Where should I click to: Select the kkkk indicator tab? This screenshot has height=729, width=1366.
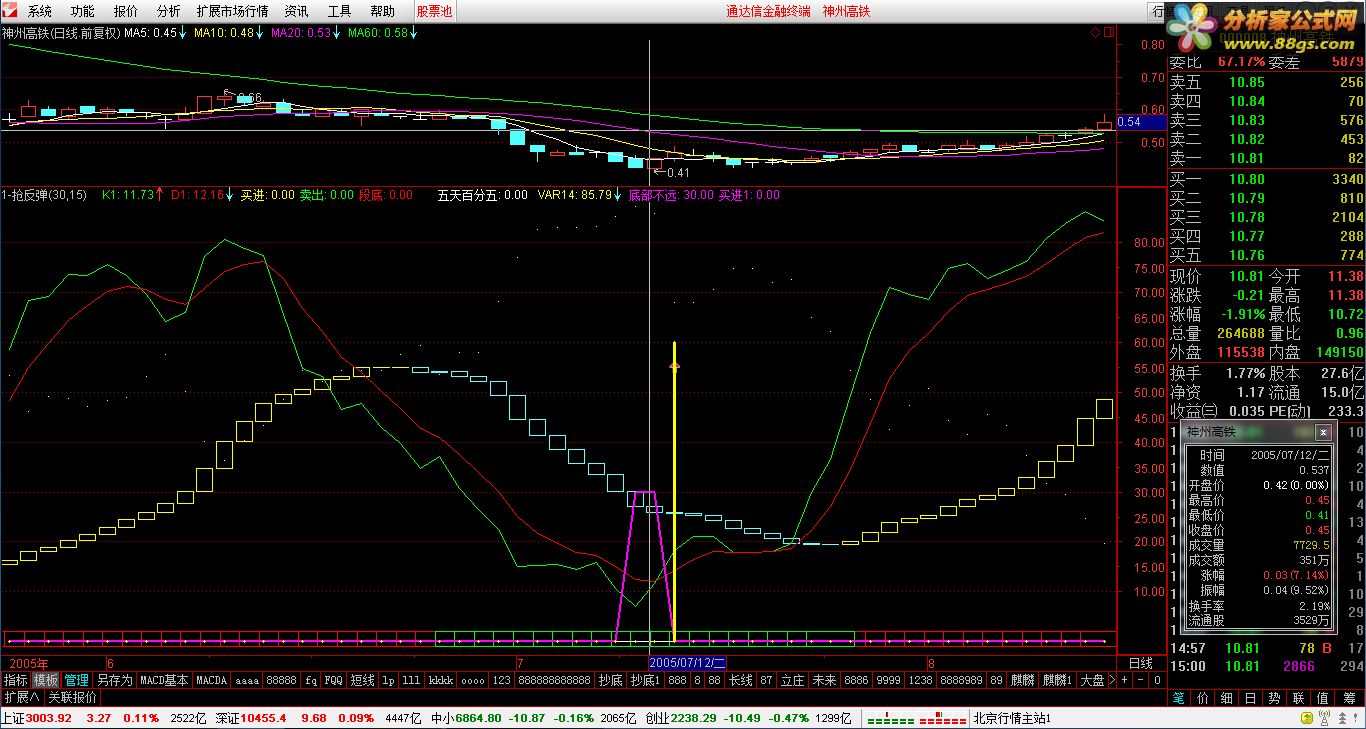[x=440, y=680]
